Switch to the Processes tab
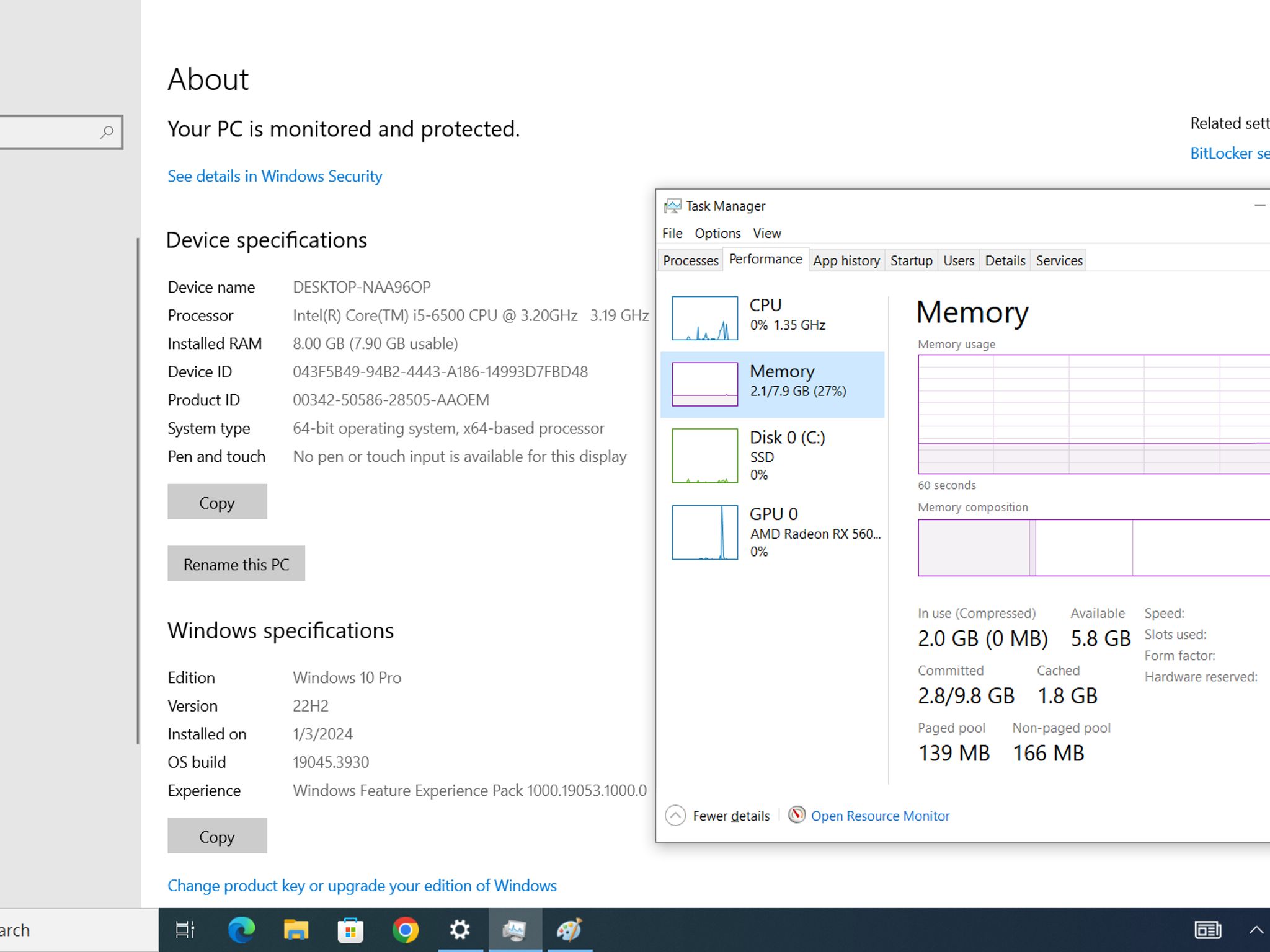Image resolution: width=1270 pixels, height=952 pixels. pyautogui.click(x=690, y=260)
